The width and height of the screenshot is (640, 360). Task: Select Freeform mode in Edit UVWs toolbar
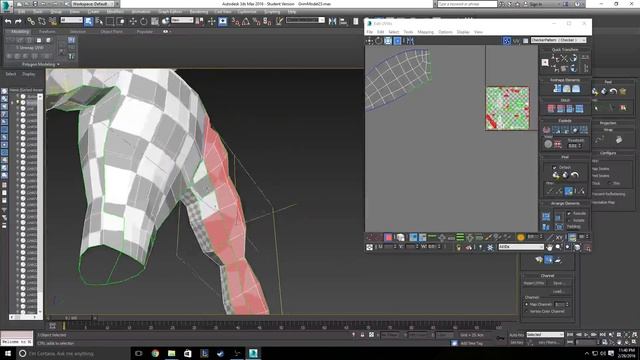point(397,40)
